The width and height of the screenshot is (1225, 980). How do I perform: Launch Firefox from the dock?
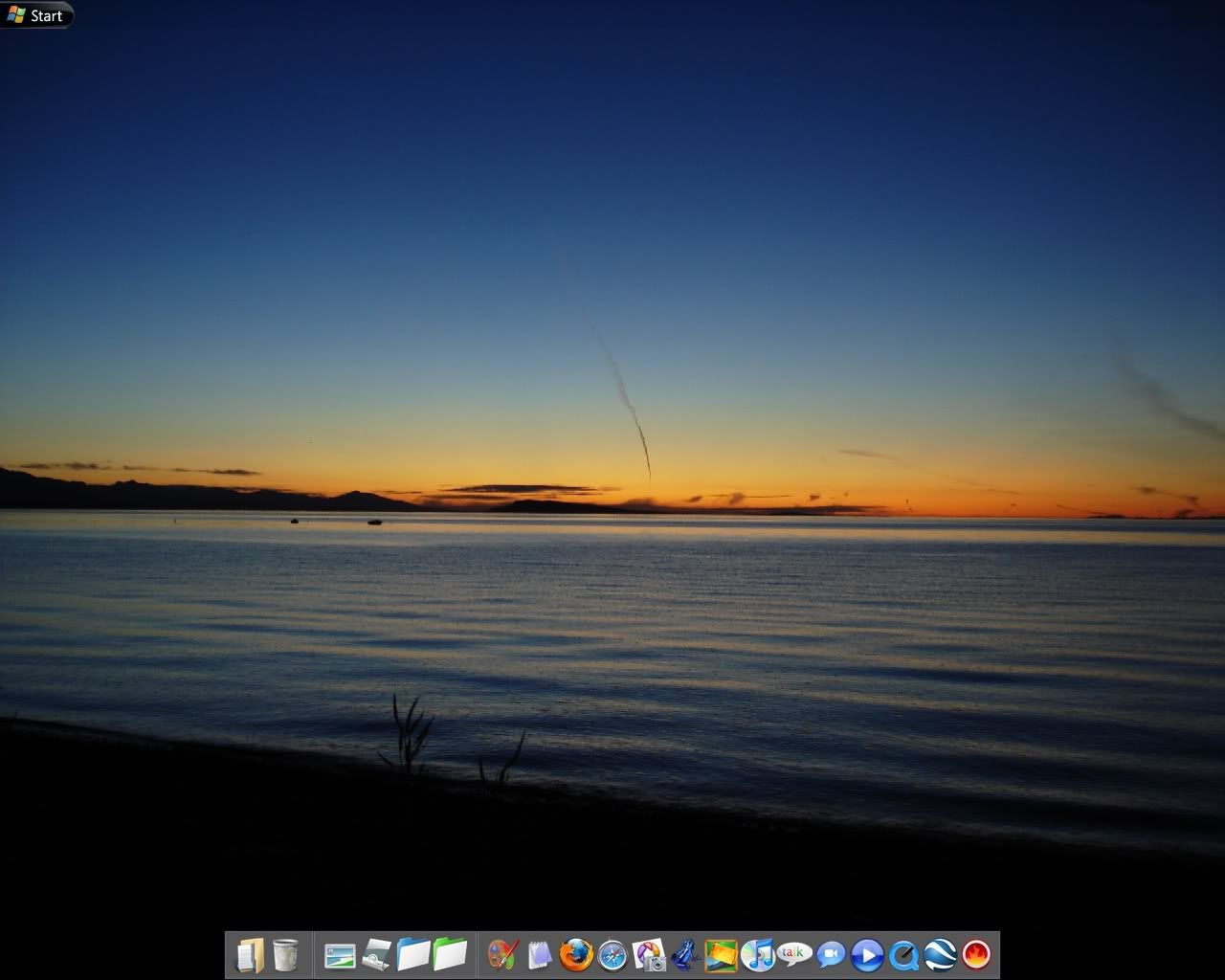pos(576,955)
